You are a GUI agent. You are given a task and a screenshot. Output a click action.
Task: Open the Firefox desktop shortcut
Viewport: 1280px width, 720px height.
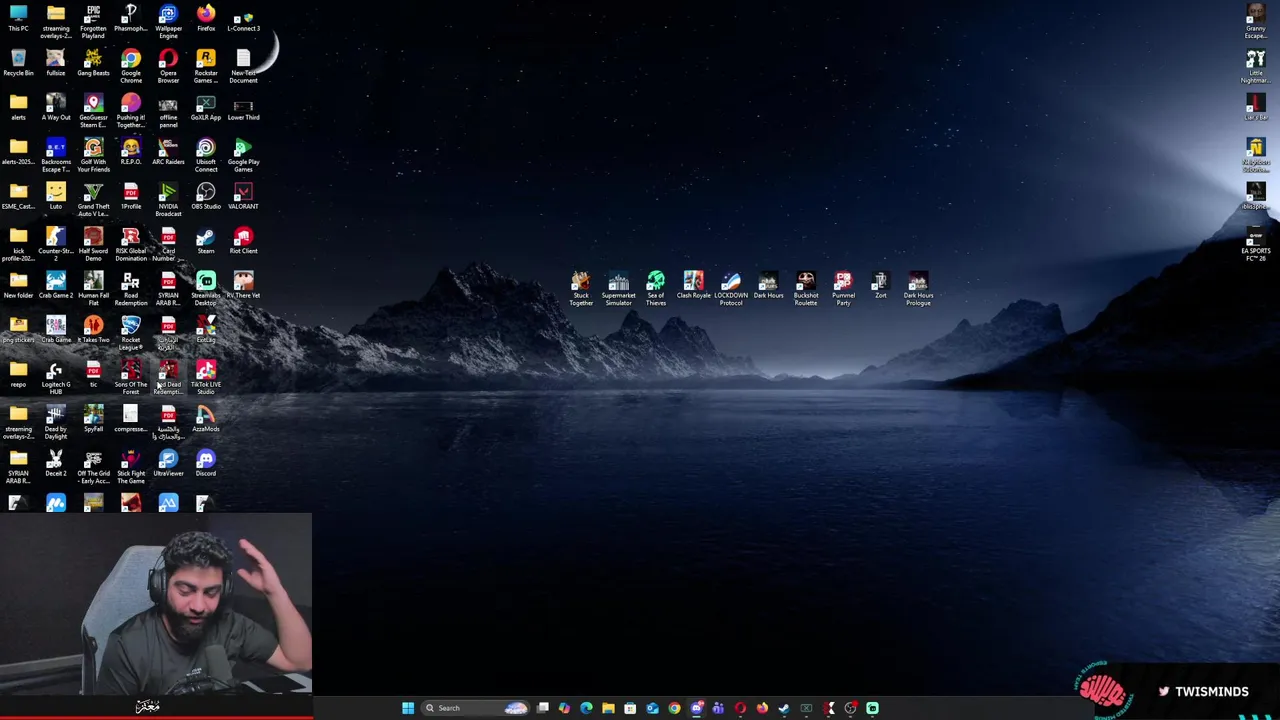coord(206,18)
